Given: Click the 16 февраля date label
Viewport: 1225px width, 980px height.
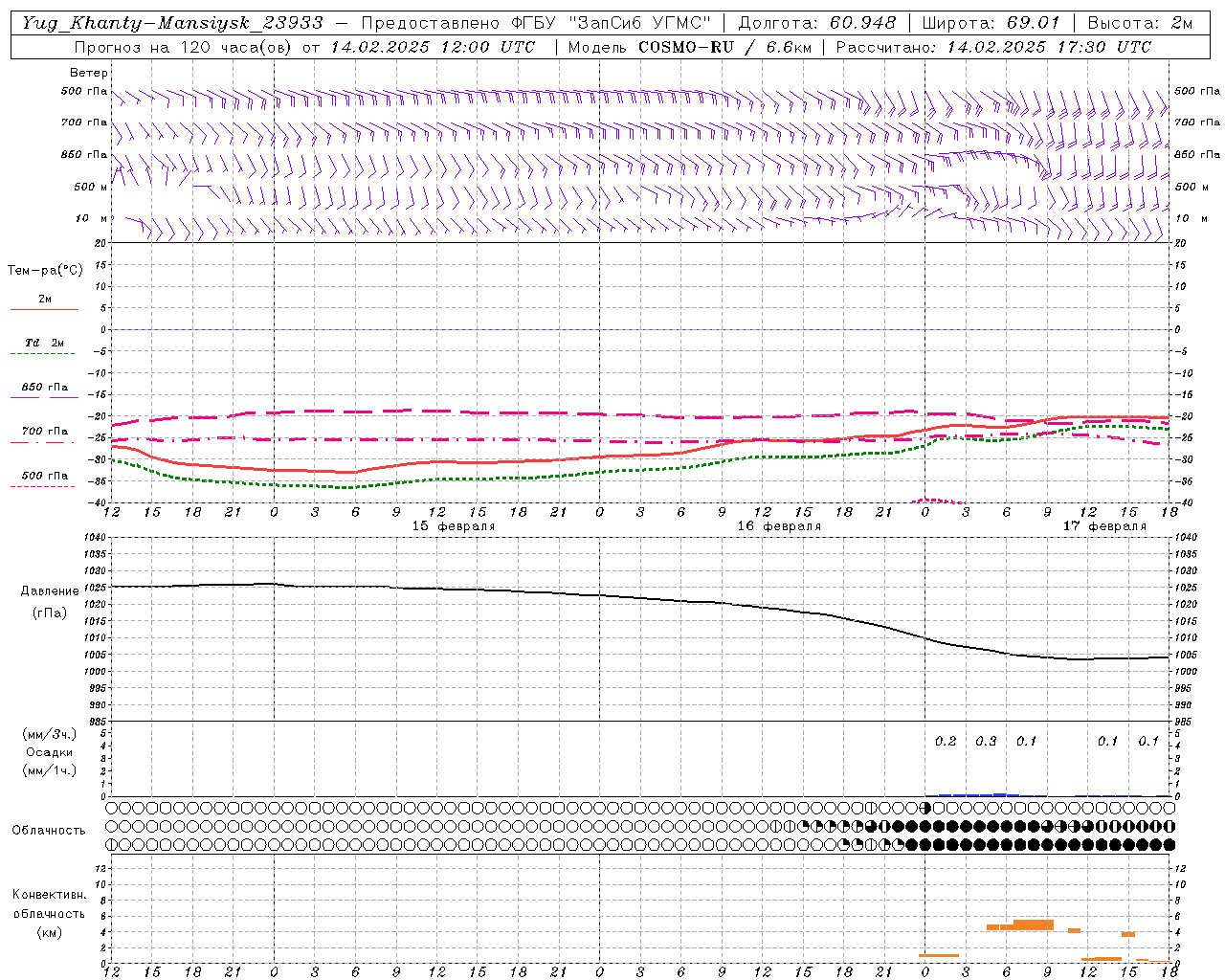Looking at the screenshot, I should tap(779, 526).
